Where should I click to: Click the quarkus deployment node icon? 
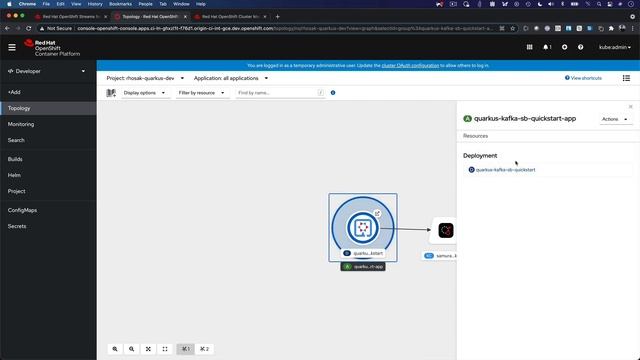click(x=363, y=227)
